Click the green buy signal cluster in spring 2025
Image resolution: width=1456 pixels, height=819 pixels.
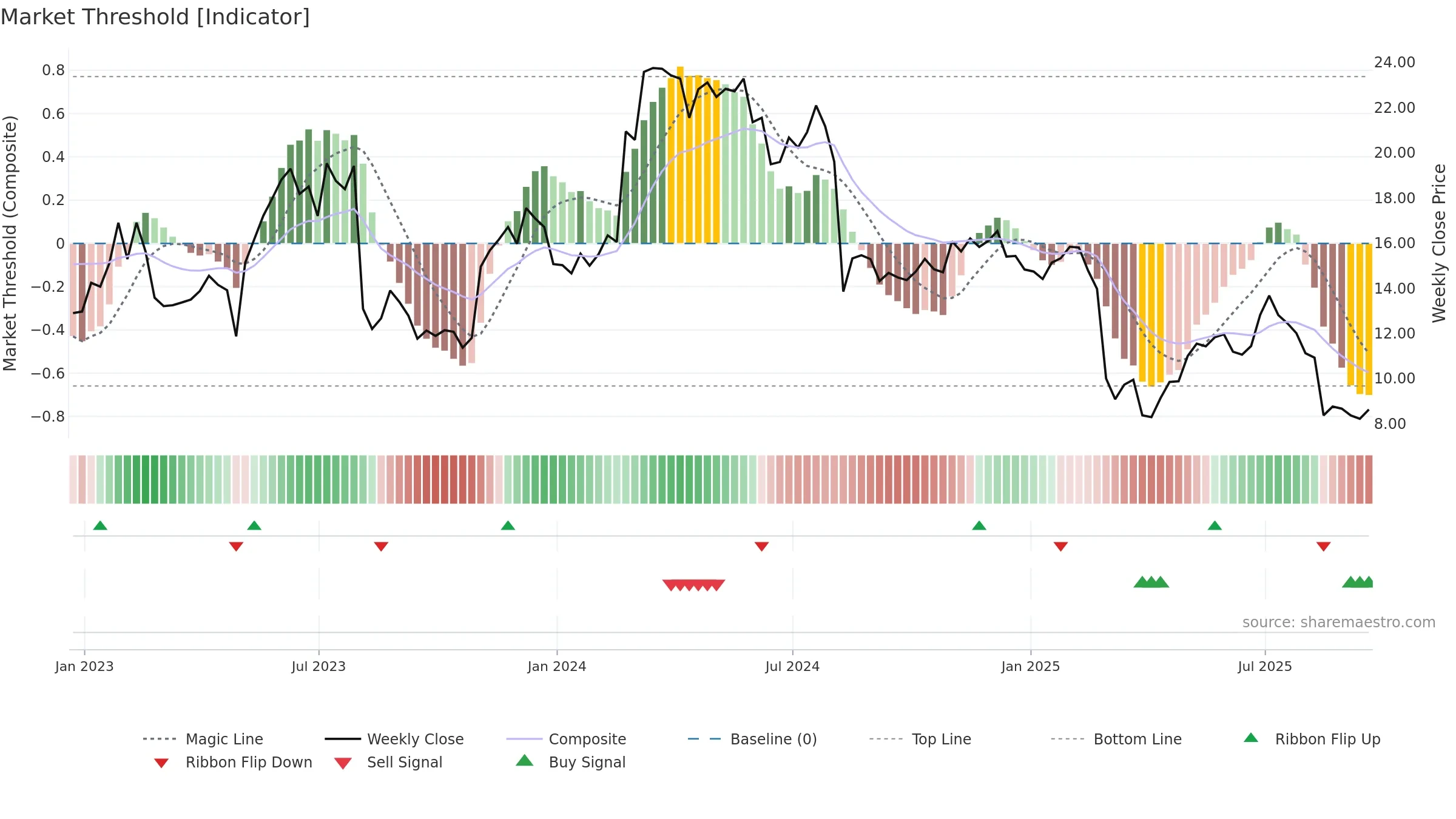pos(1151,582)
